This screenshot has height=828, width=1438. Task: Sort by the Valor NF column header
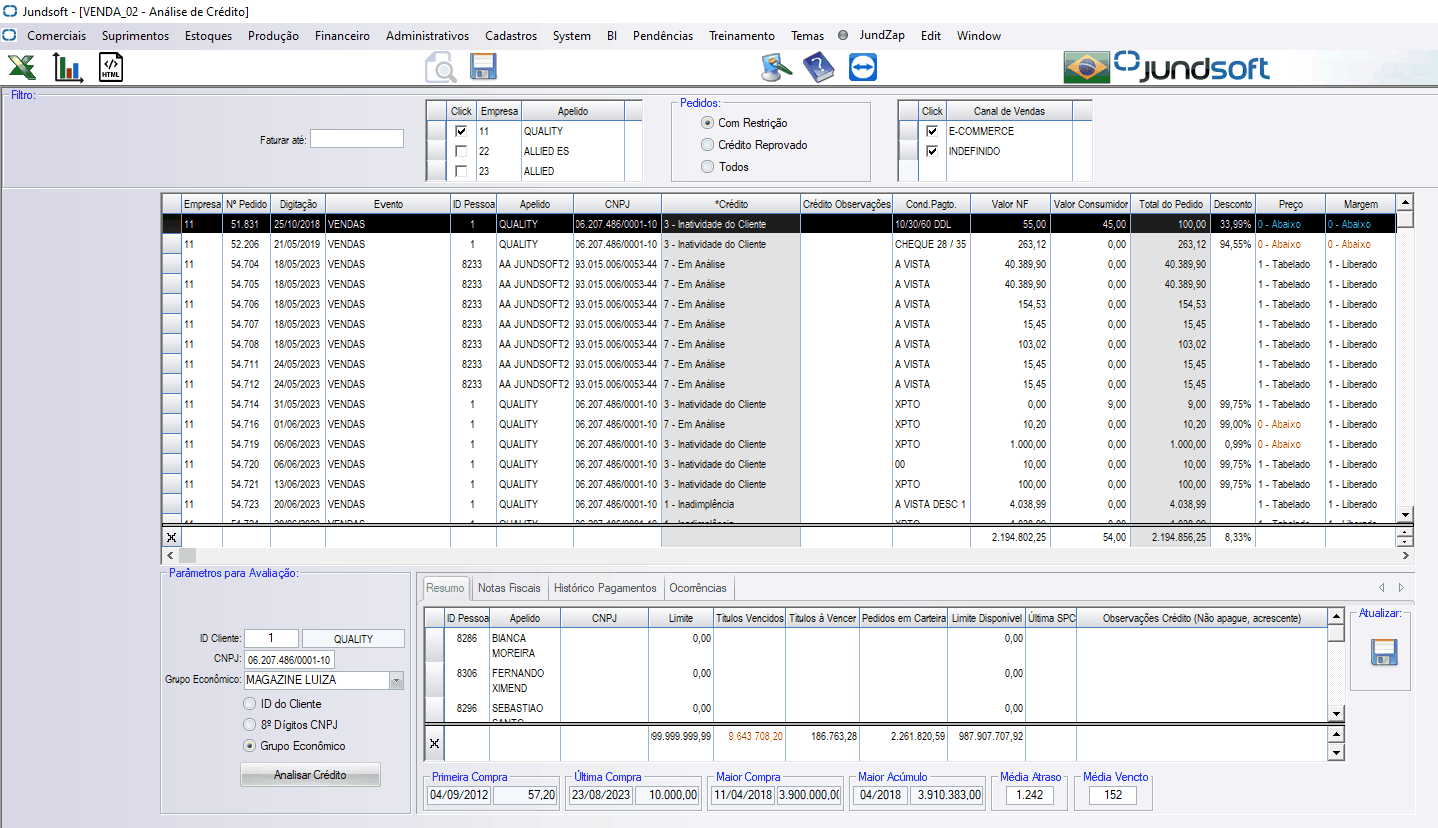pos(1010,204)
